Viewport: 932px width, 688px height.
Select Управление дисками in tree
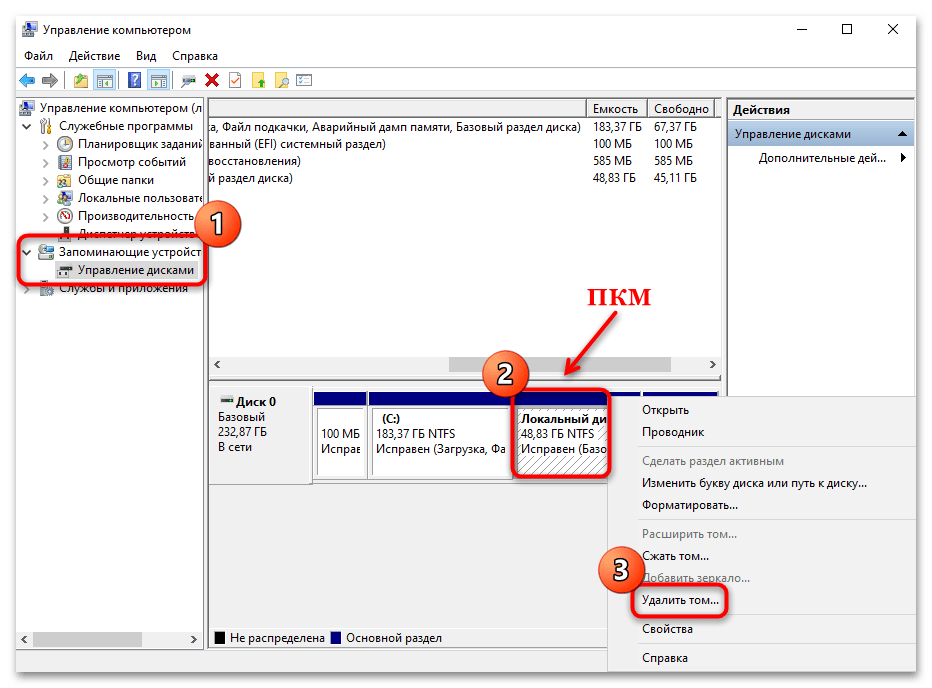(136, 270)
